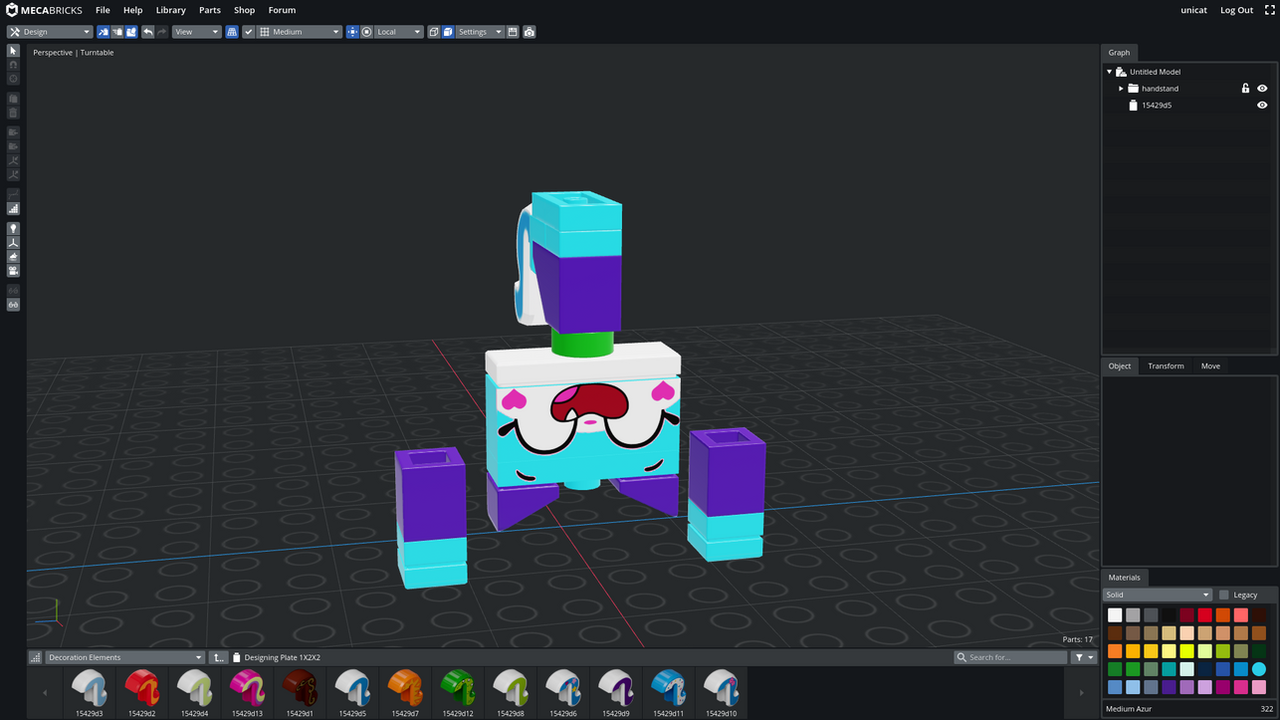Open the File menu
Screen dimensions: 1280x720
pos(103,10)
